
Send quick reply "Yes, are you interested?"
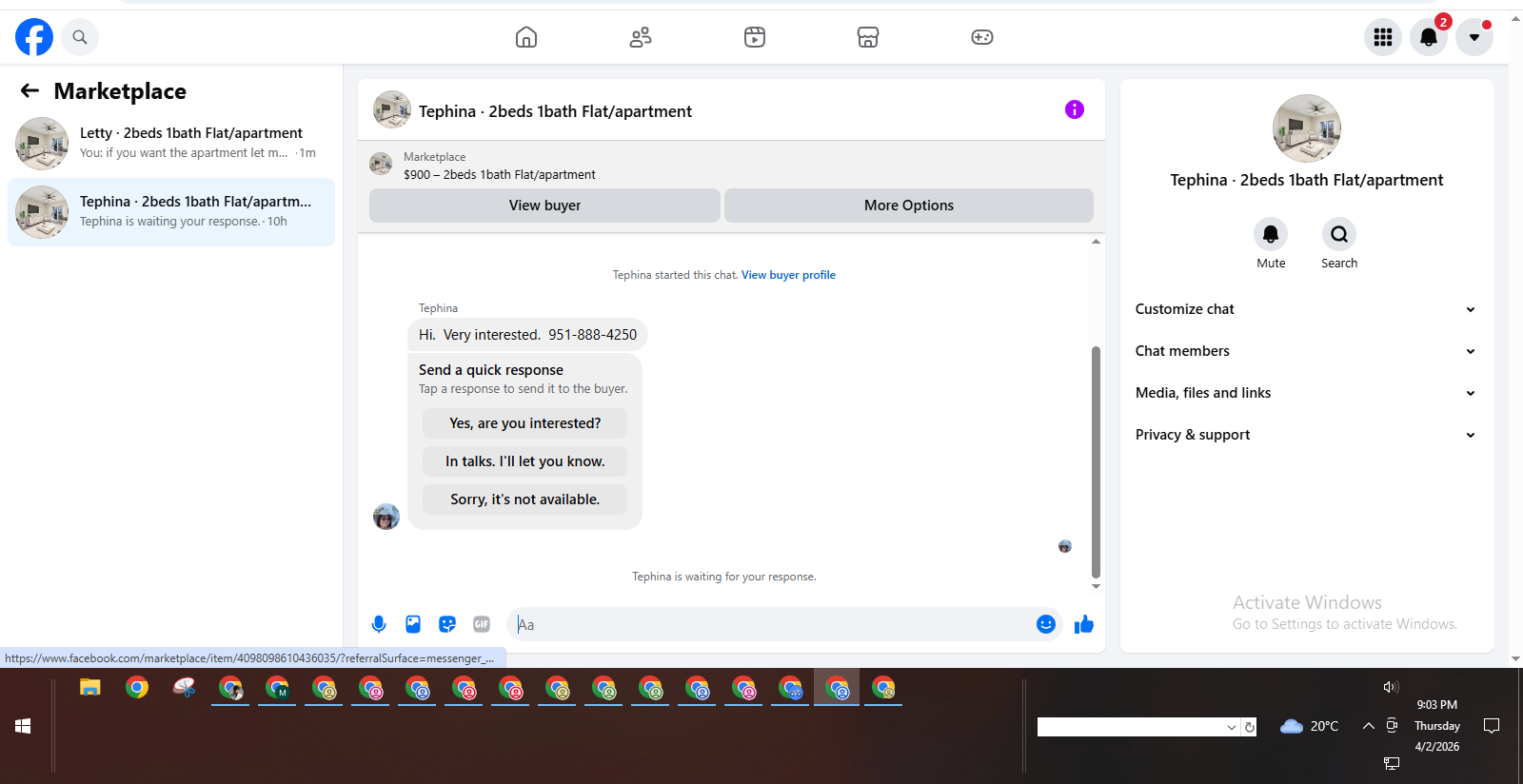525,423
